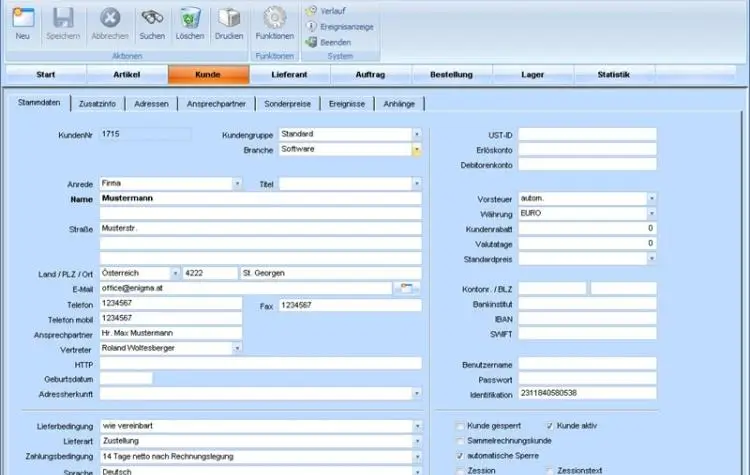
Task: Click the Abbrechen cancel icon
Action: click(110, 18)
